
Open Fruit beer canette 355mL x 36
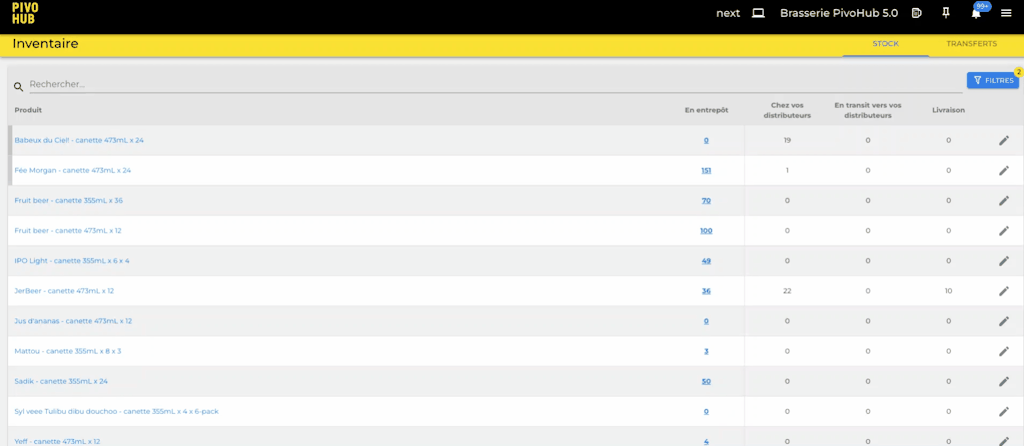click(x=69, y=200)
